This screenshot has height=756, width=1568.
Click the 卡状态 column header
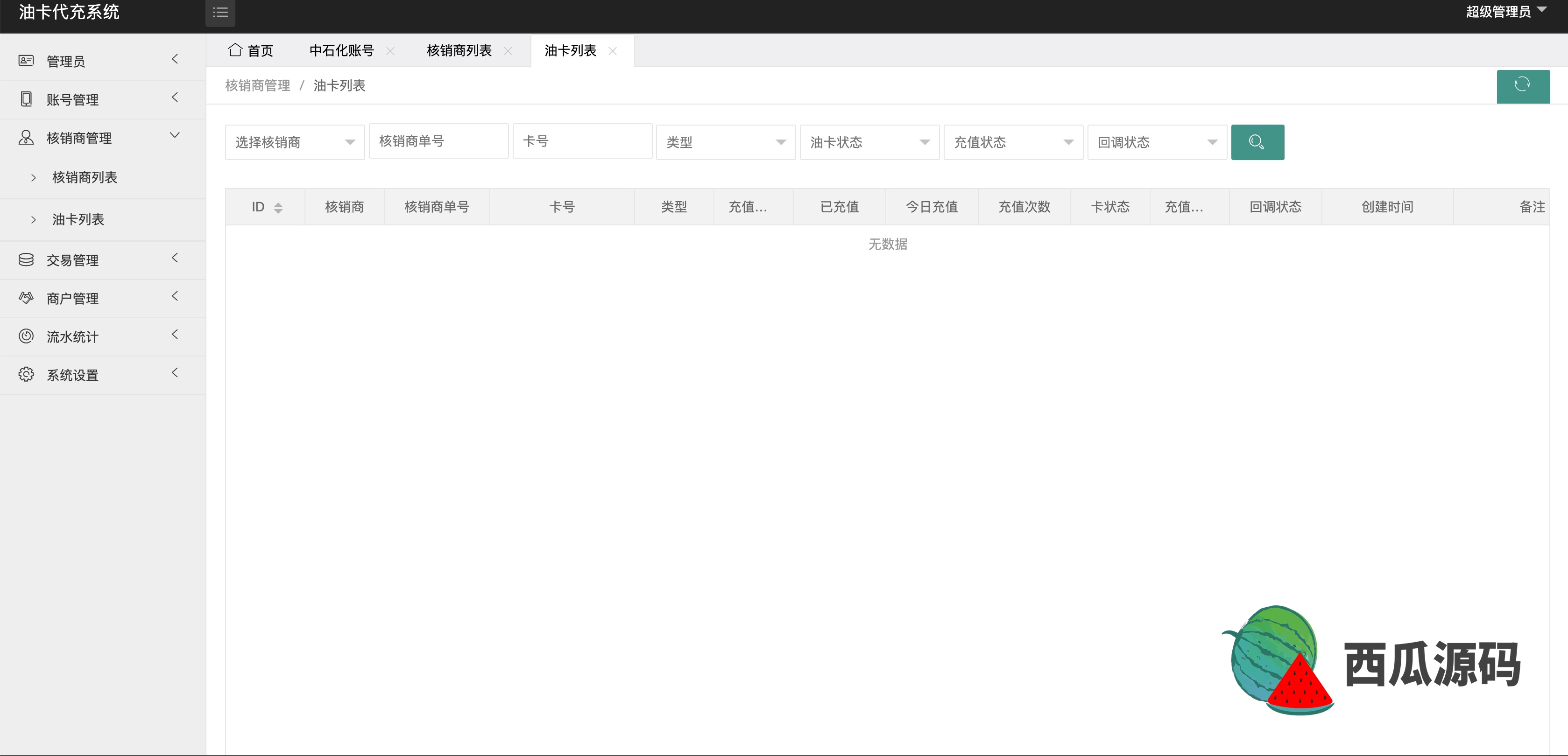1110,207
